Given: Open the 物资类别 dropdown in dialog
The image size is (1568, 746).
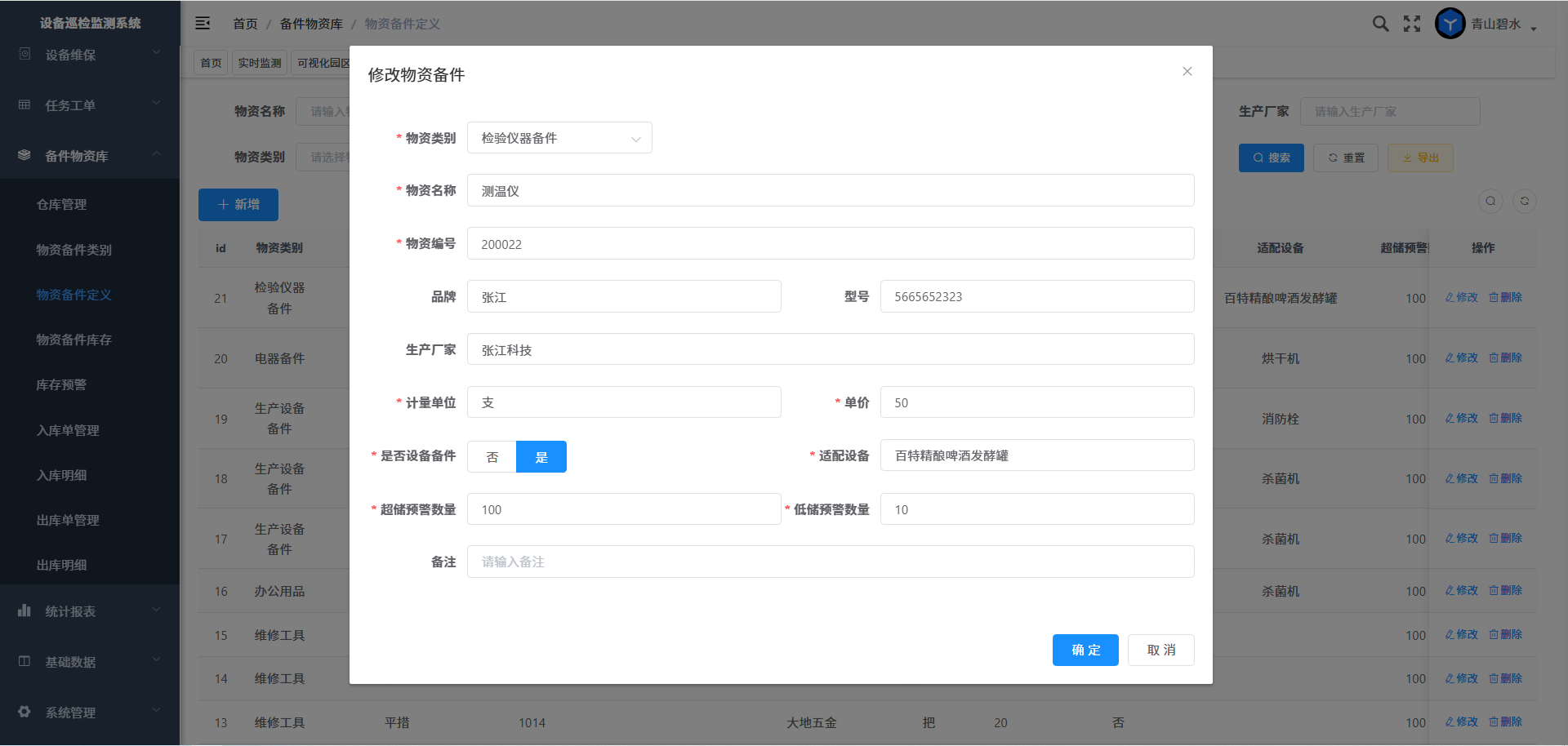Looking at the screenshot, I should click(559, 139).
